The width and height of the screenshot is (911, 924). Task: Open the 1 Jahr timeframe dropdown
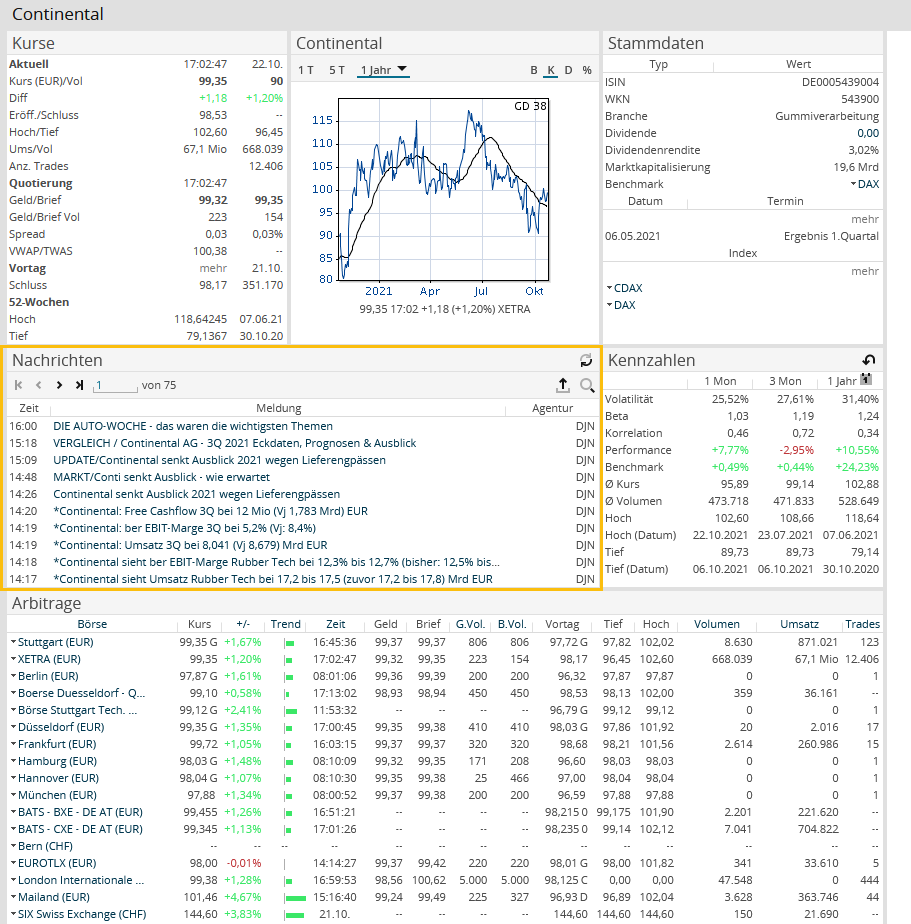click(384, 70)
